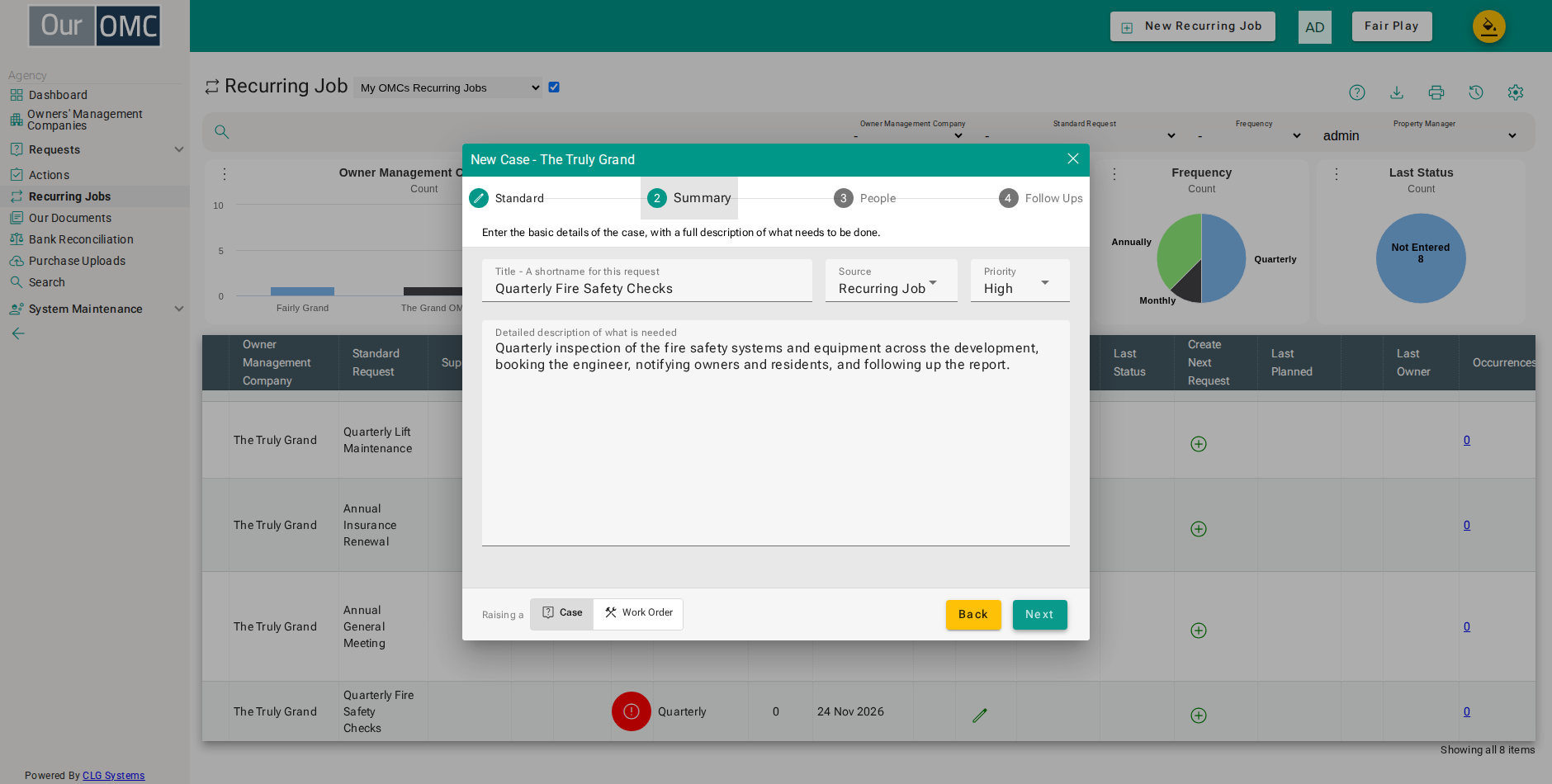Click the yellow Back button

click(x=973, y=615)
